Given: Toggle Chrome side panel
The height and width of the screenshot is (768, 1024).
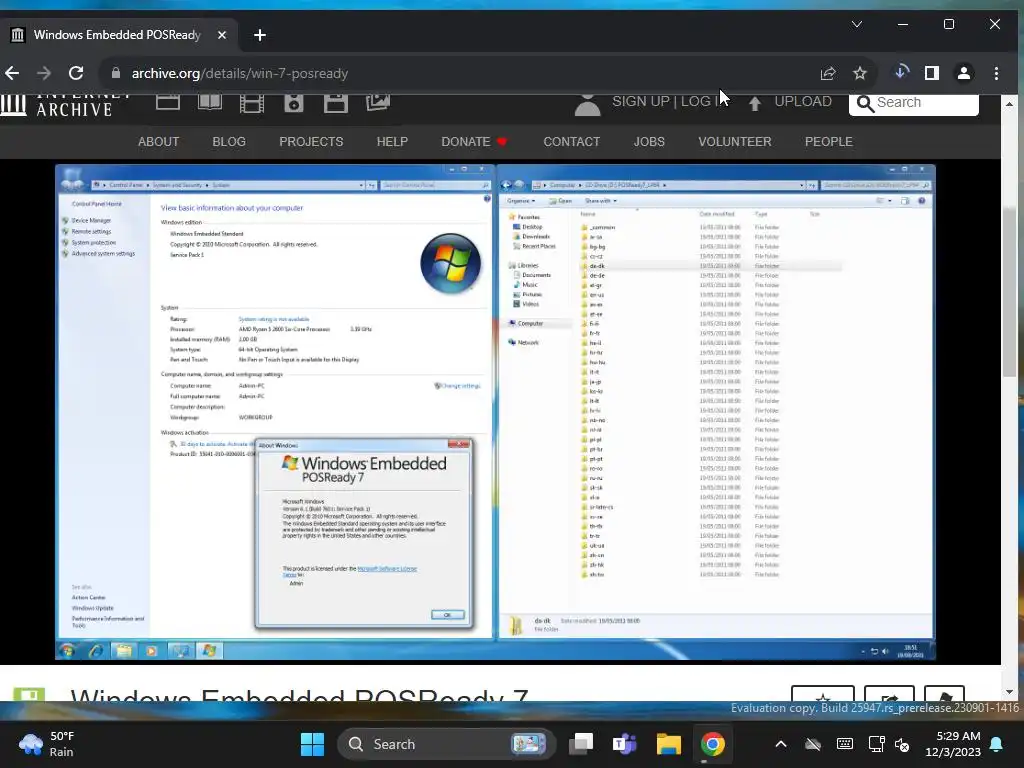Looking at the screenshot, I should coord(932,73).
